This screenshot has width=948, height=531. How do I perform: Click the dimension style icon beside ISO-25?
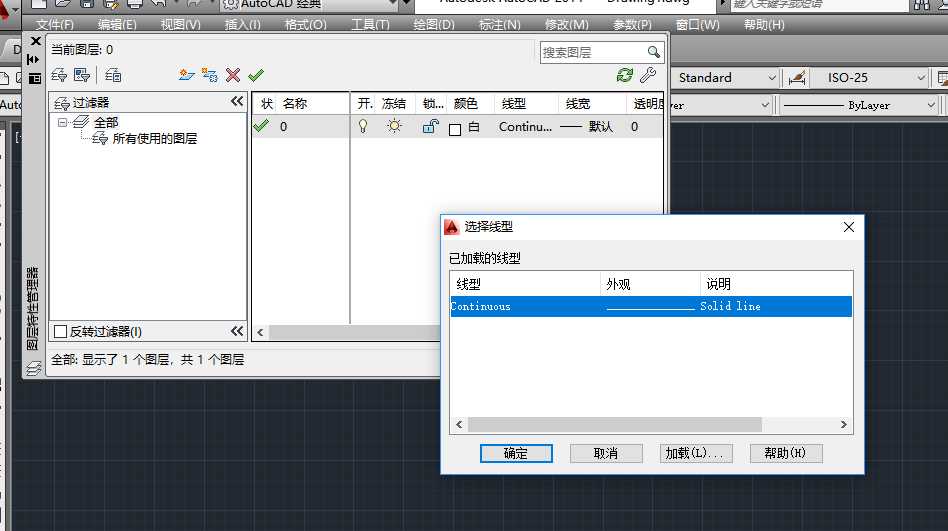pos(797,78)
